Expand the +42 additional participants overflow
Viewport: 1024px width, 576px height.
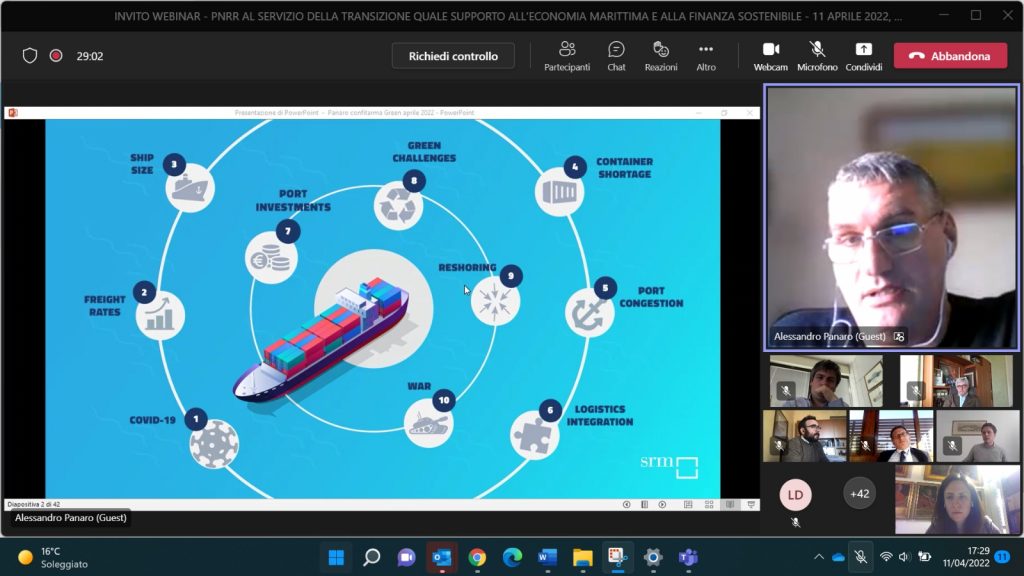point(859,493)
